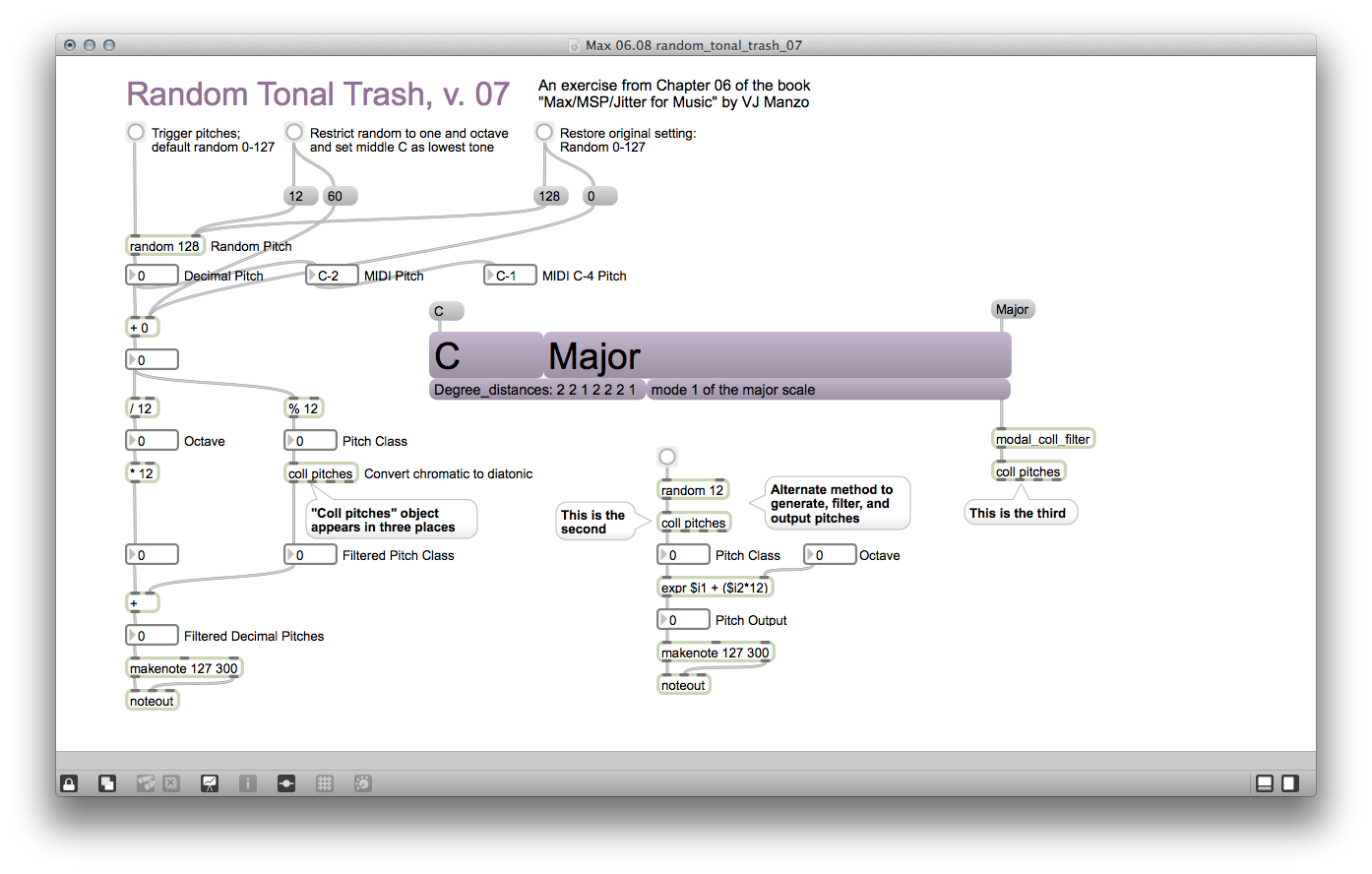Select the % 12 object
The width and height of the screenshot is (1372, 874).
(x=304, y=408)
